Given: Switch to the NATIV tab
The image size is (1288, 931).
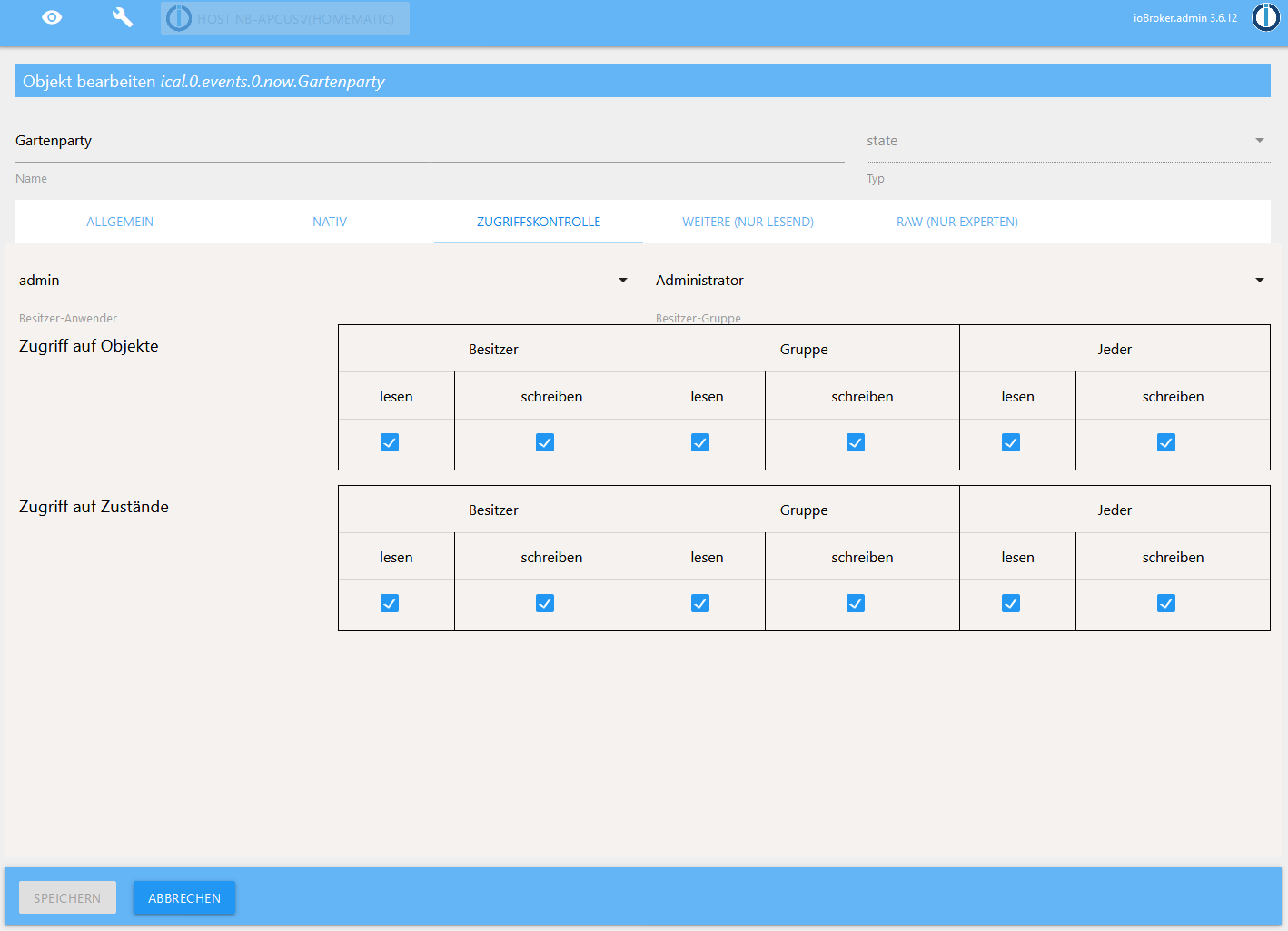Looking at the screenshot, I should 330,222.
